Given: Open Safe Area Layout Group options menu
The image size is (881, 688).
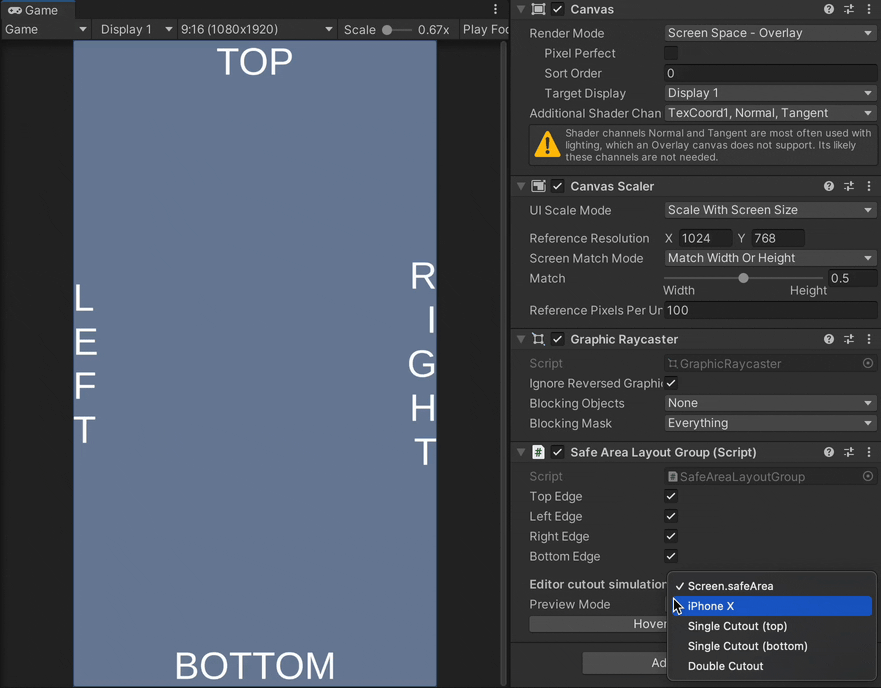Looking at the screenshot, I should click(x=869, y=452).
